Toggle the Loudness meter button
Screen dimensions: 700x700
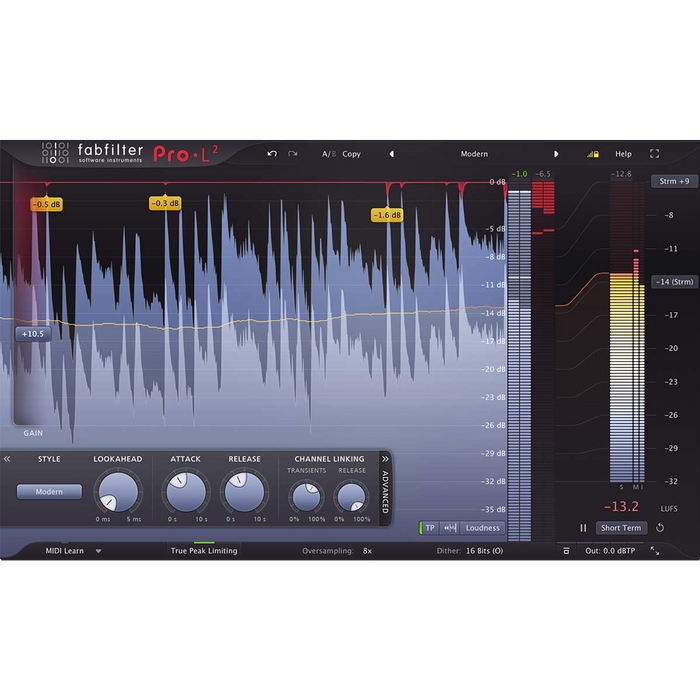click(x=483, y=528)
